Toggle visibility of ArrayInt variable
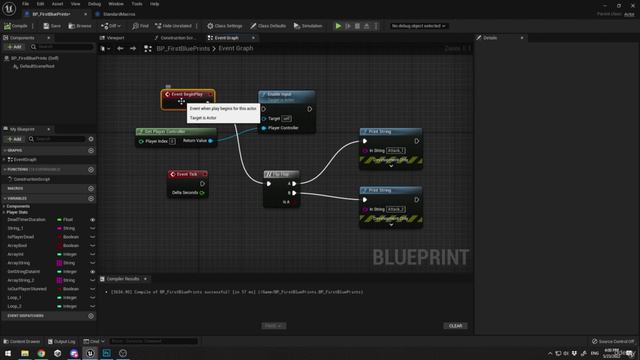This screenshot has width=640, height=360. [x=93, y=254]
